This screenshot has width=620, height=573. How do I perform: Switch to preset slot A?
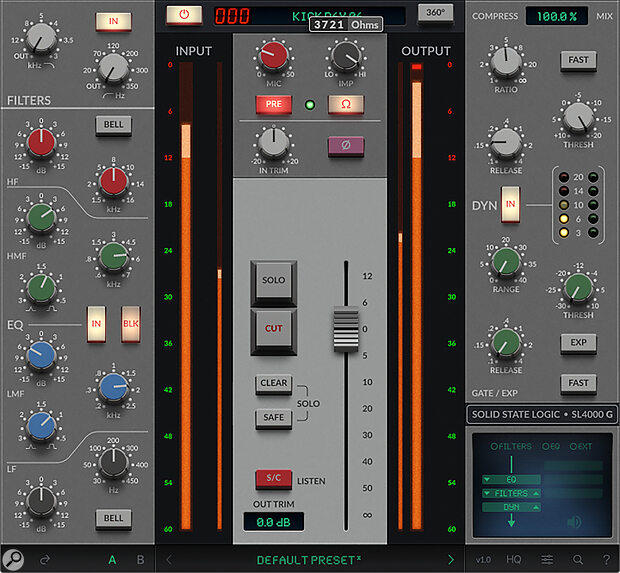(112, 560)
